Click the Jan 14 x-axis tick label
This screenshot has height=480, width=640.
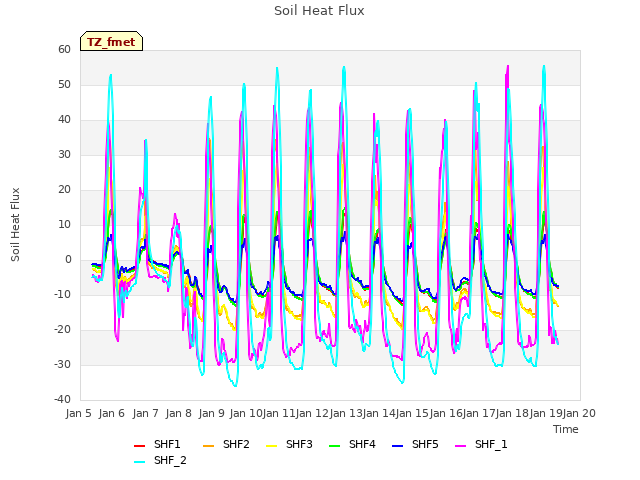(x=379, y=413)
